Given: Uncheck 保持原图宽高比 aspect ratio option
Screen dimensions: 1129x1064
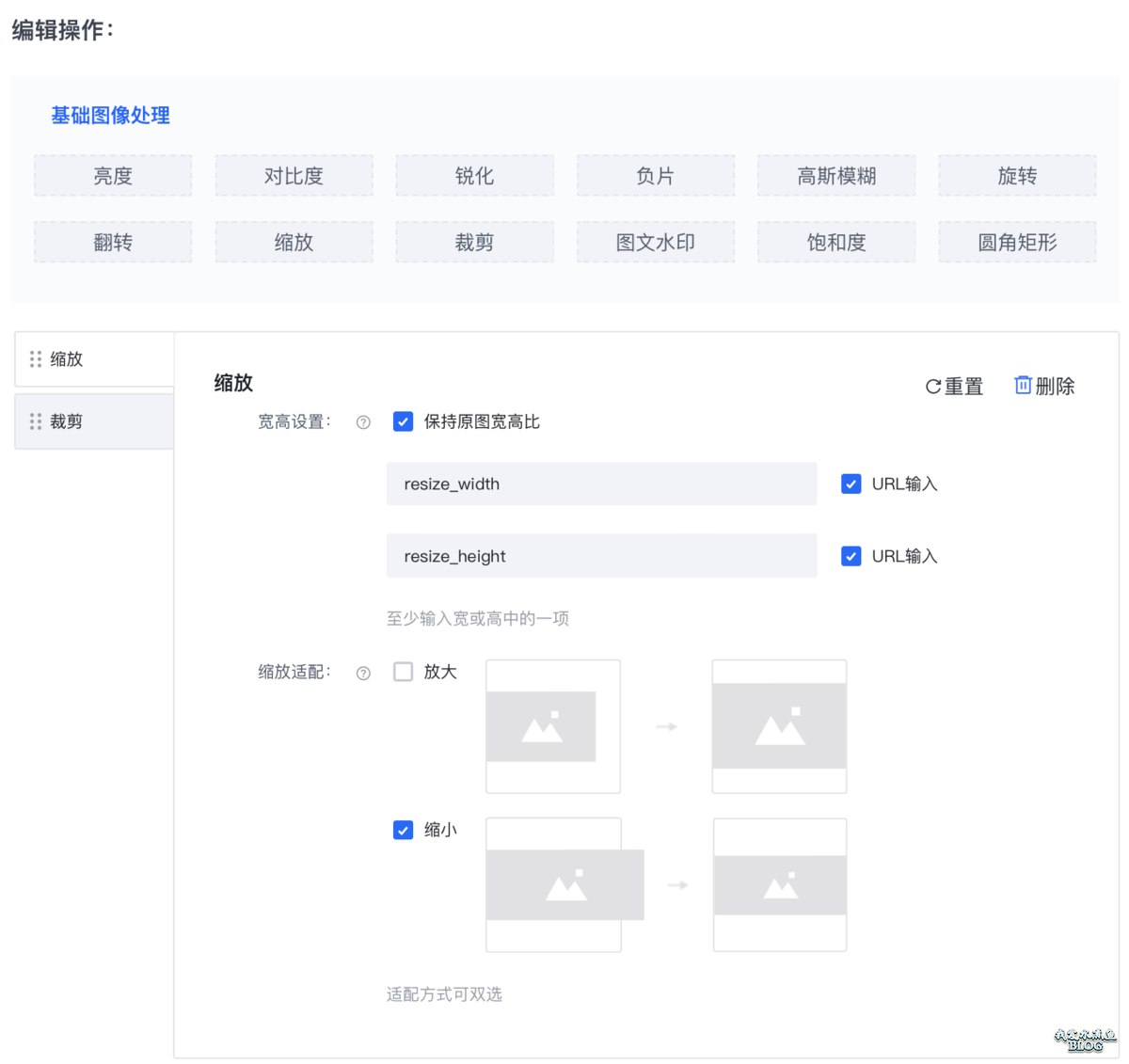Looking at the screenshot, I should [x=403, y=421].
